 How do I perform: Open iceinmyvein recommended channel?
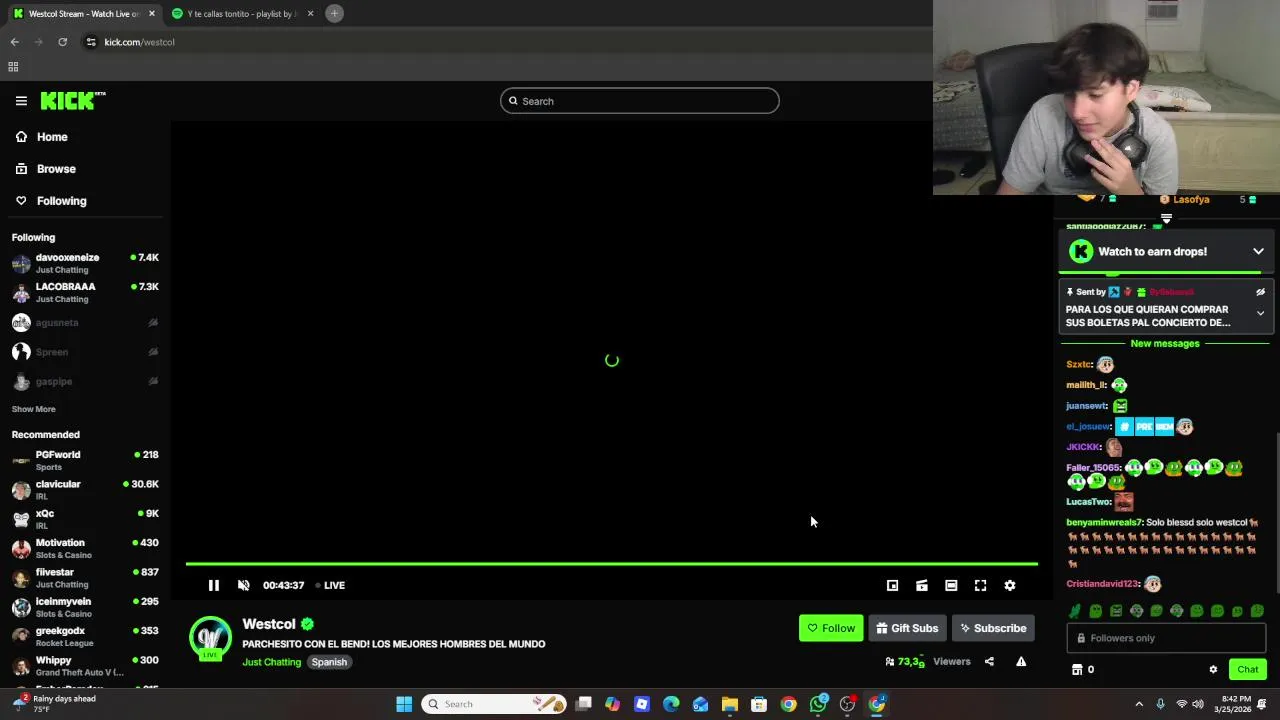coord(85,607)
